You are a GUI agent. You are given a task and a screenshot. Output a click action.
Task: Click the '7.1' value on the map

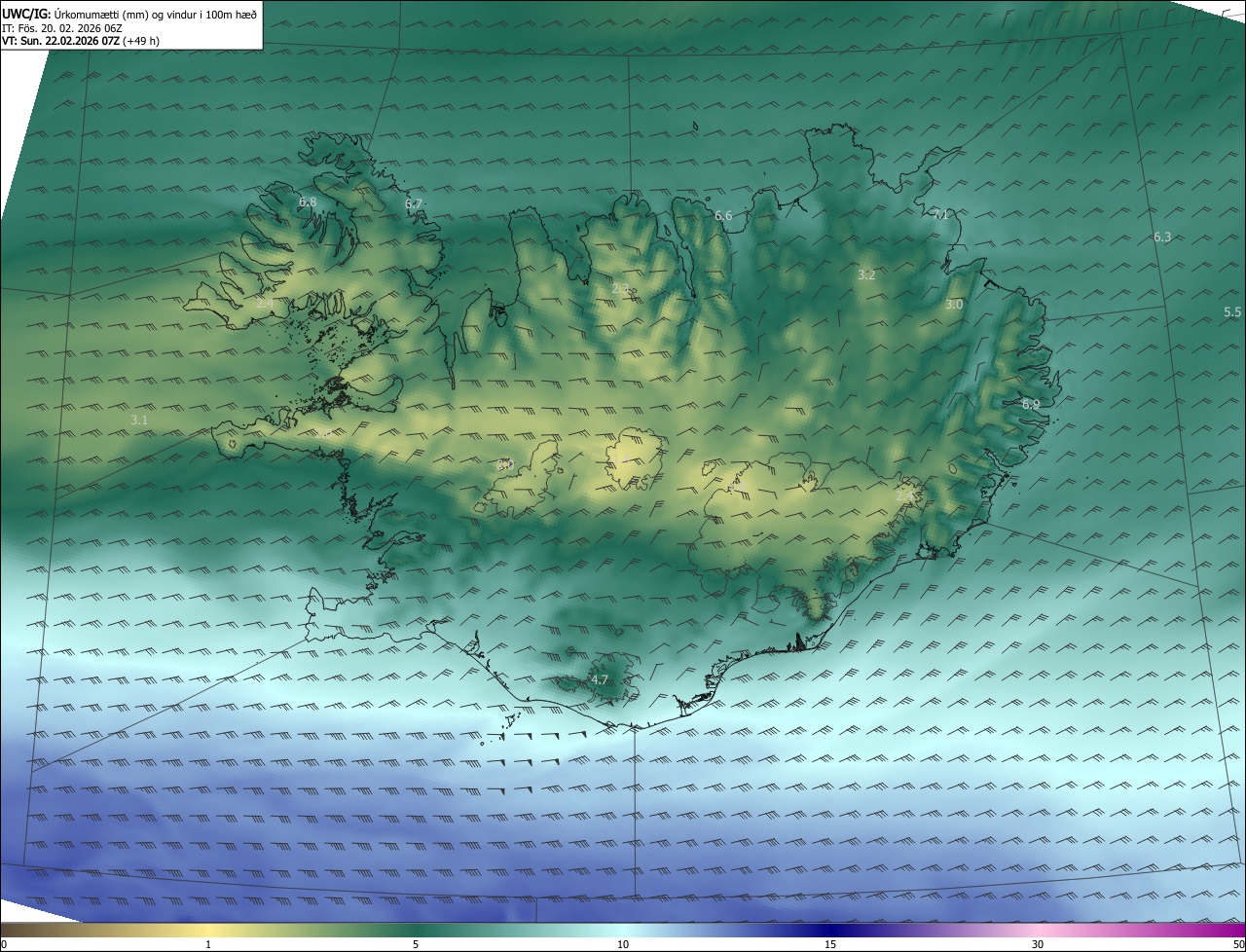(940, 214)
